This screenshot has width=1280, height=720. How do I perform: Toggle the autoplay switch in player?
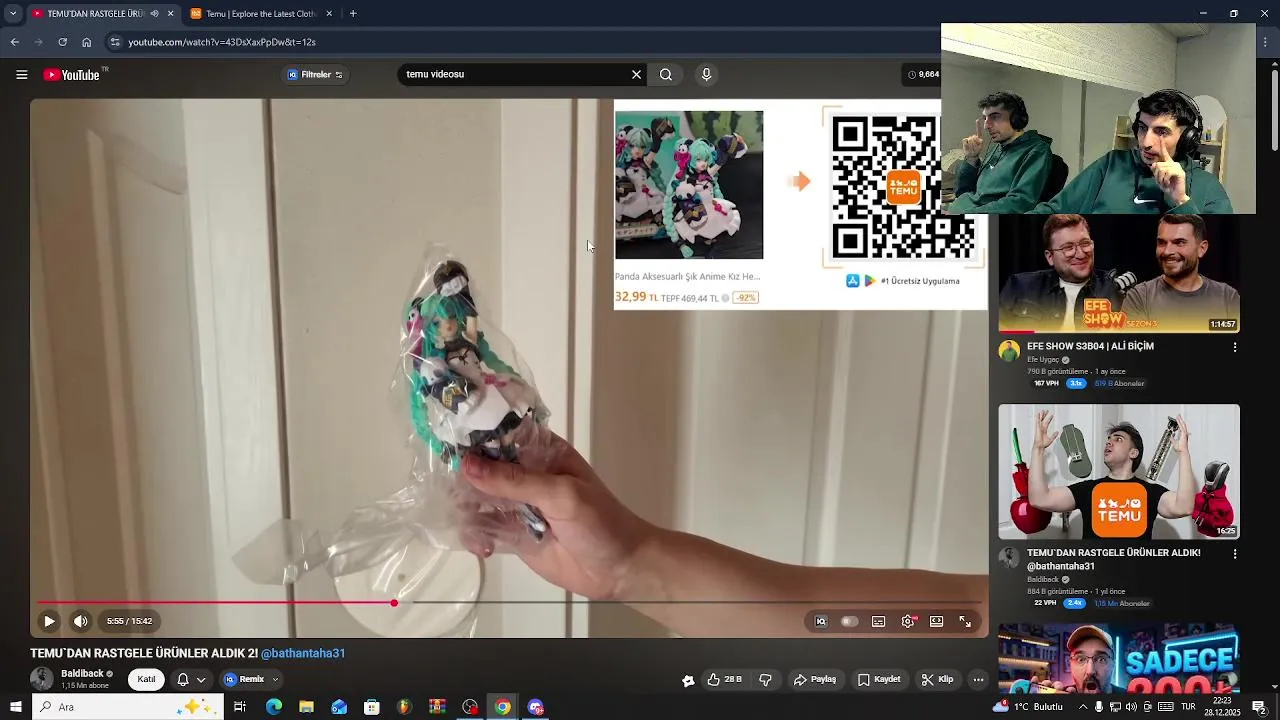pos(849,621)
